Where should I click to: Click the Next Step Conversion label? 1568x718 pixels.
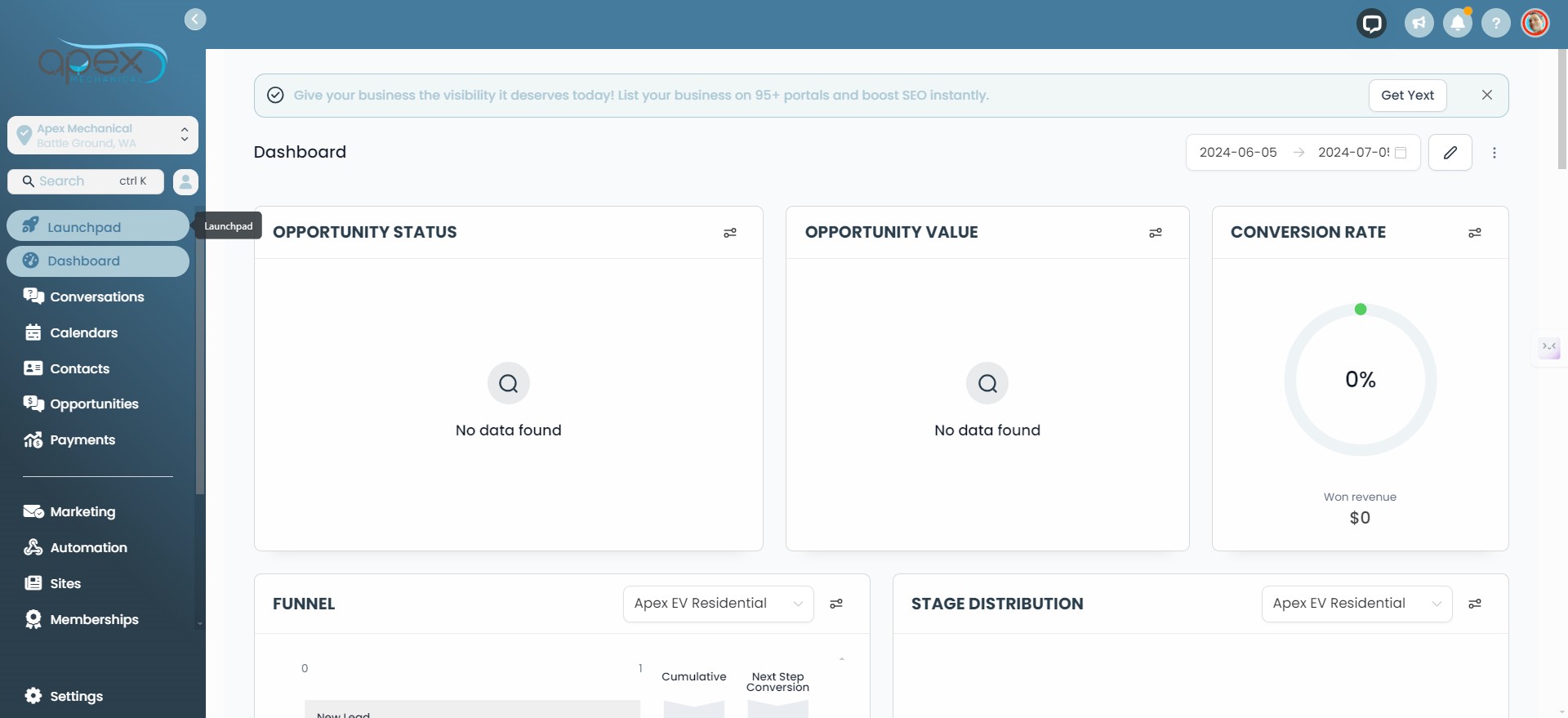pyautogui.click(x=777, y=682)
